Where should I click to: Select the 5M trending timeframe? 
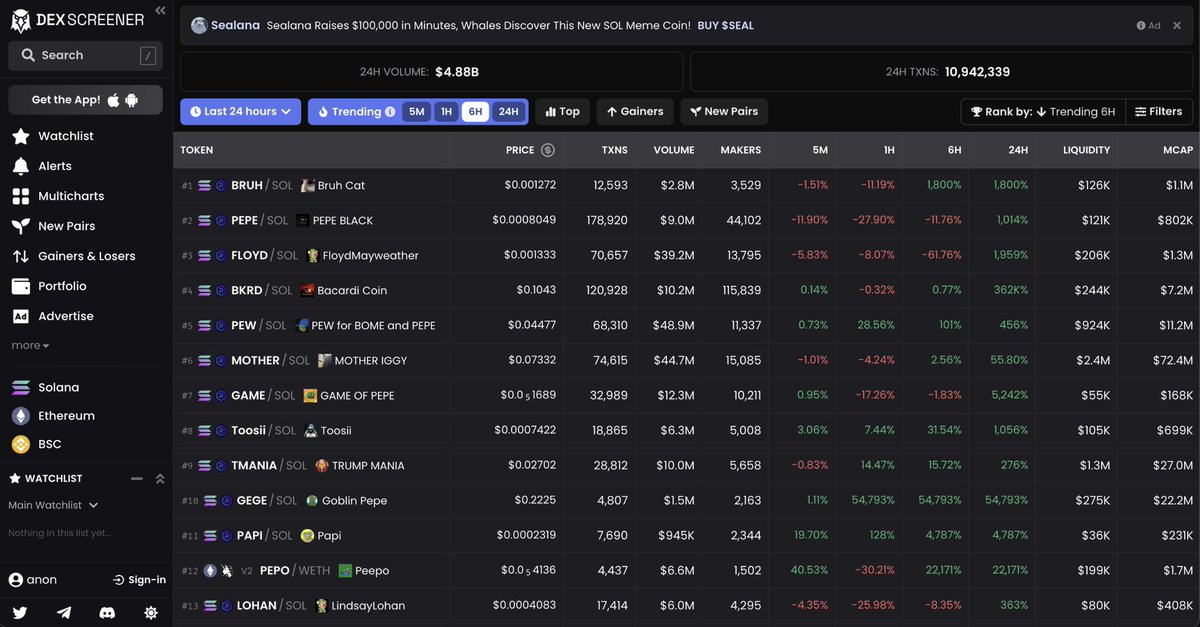(x=417, y=112)
